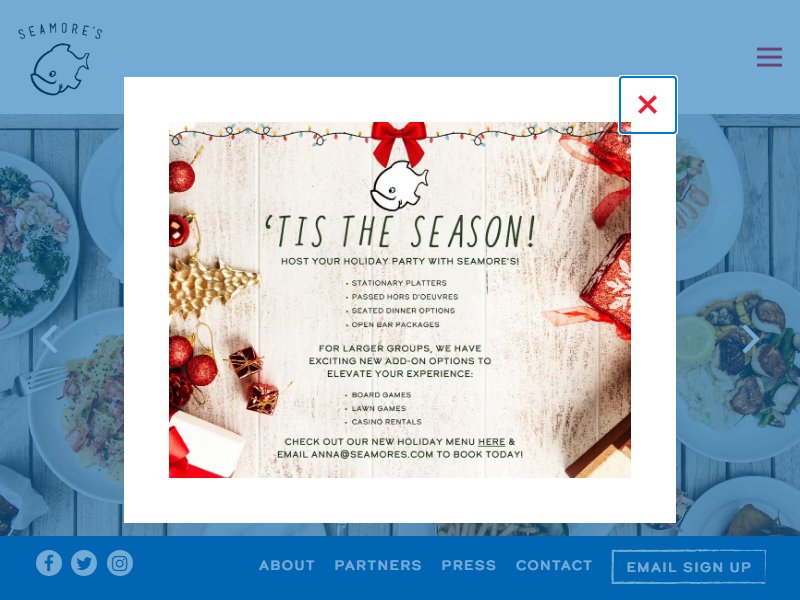
Task: Open the Contact page
Action: (x=554, y=565)
